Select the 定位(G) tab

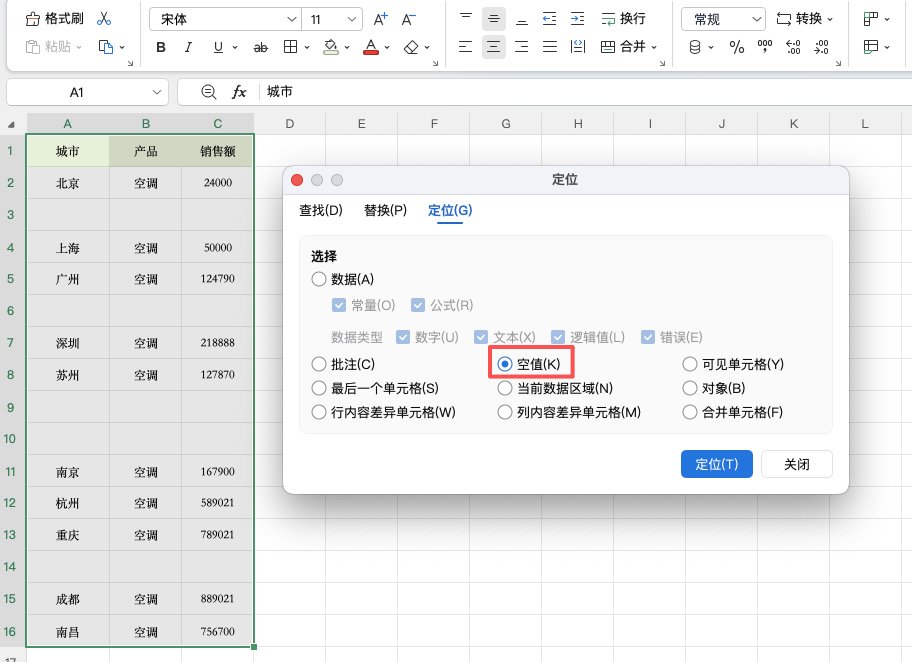(450, 210)
